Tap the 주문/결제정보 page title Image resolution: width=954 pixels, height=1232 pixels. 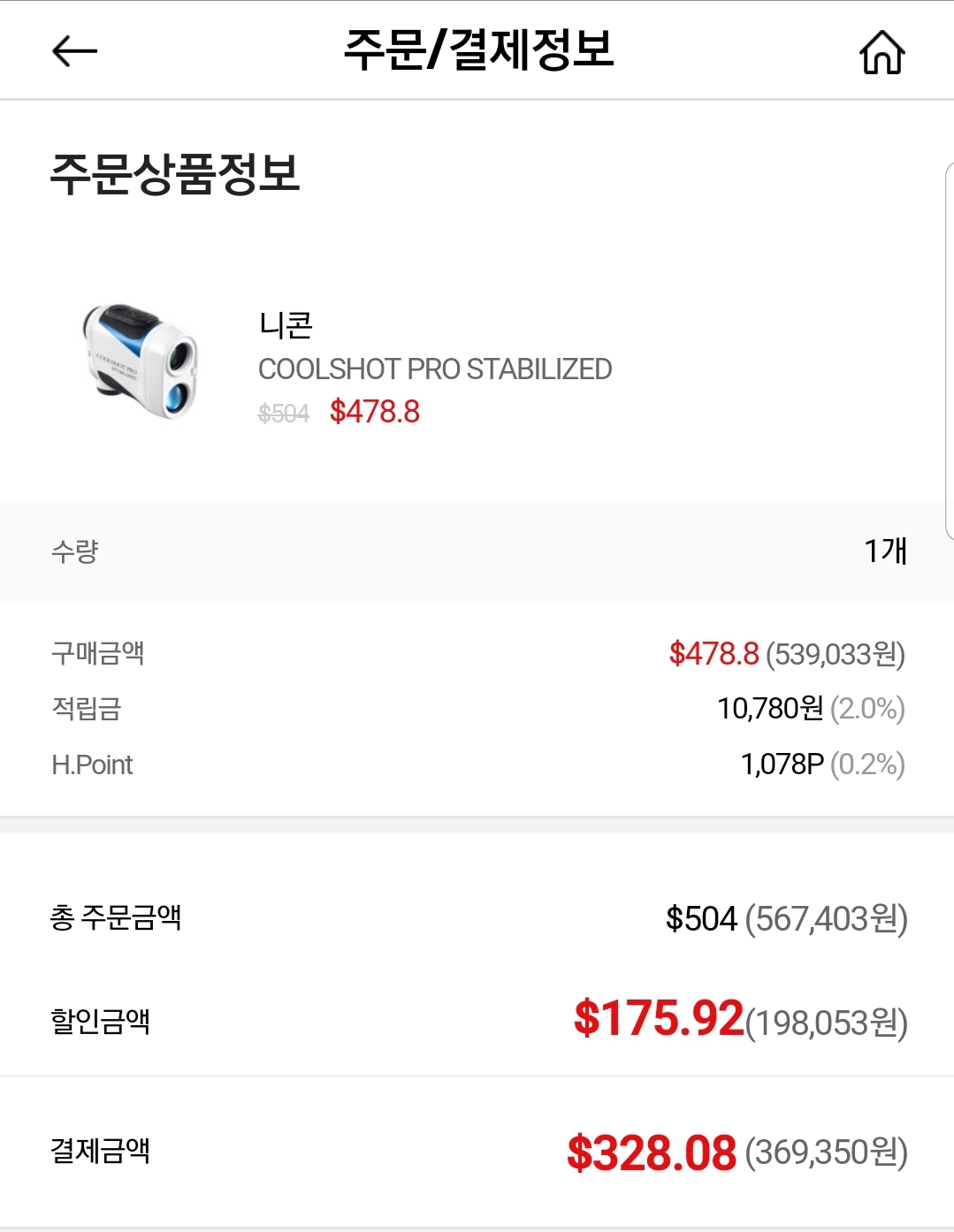478,49
